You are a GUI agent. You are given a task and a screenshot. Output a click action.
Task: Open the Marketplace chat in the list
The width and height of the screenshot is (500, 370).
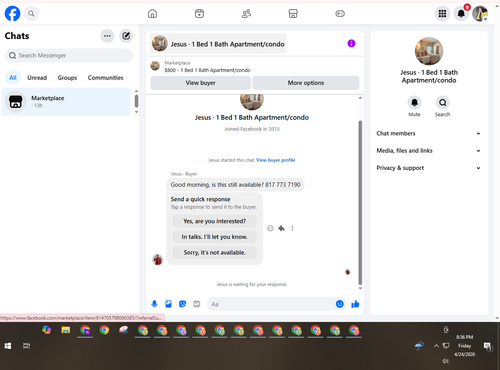coord(66,102)
